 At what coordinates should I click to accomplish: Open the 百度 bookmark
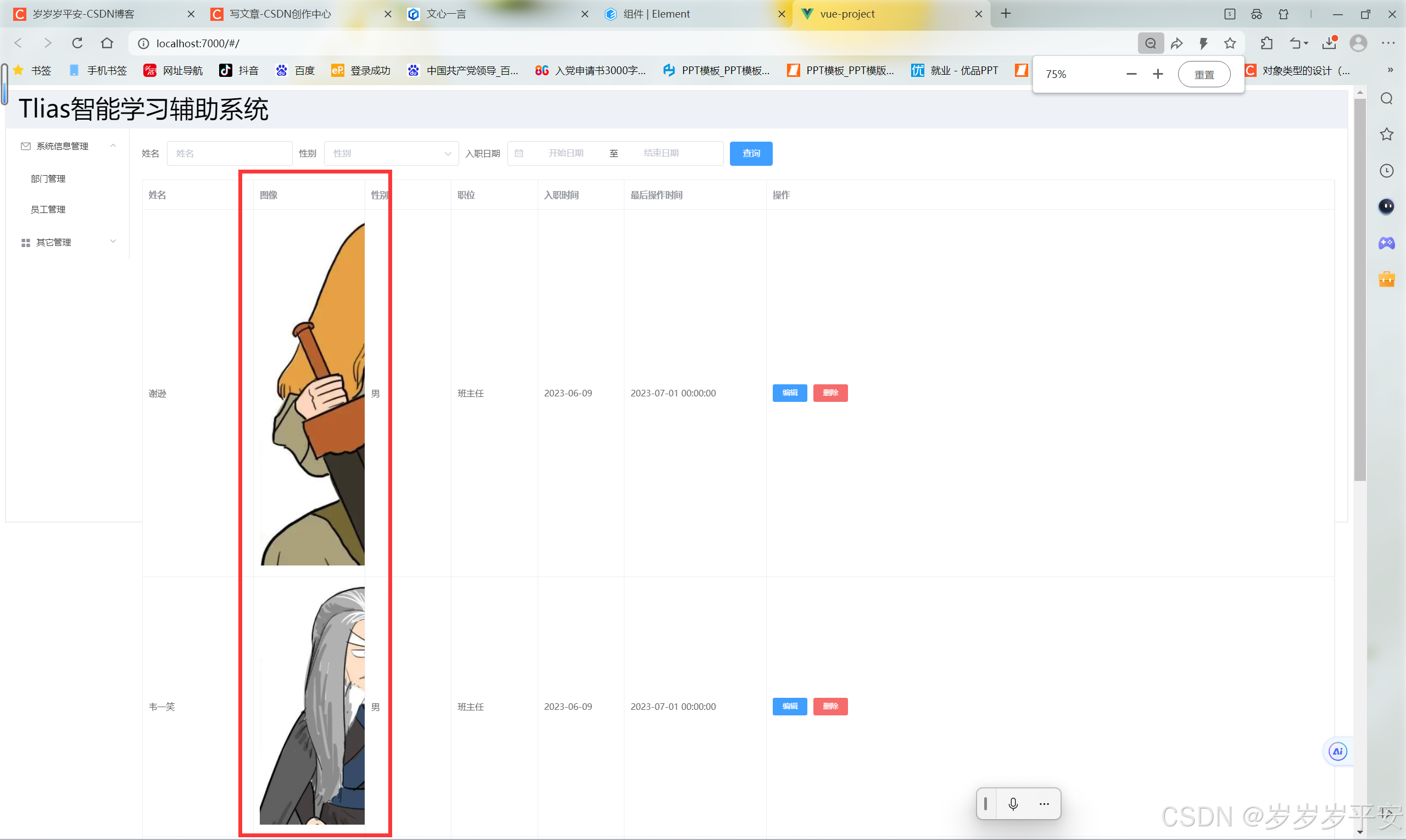295,70
